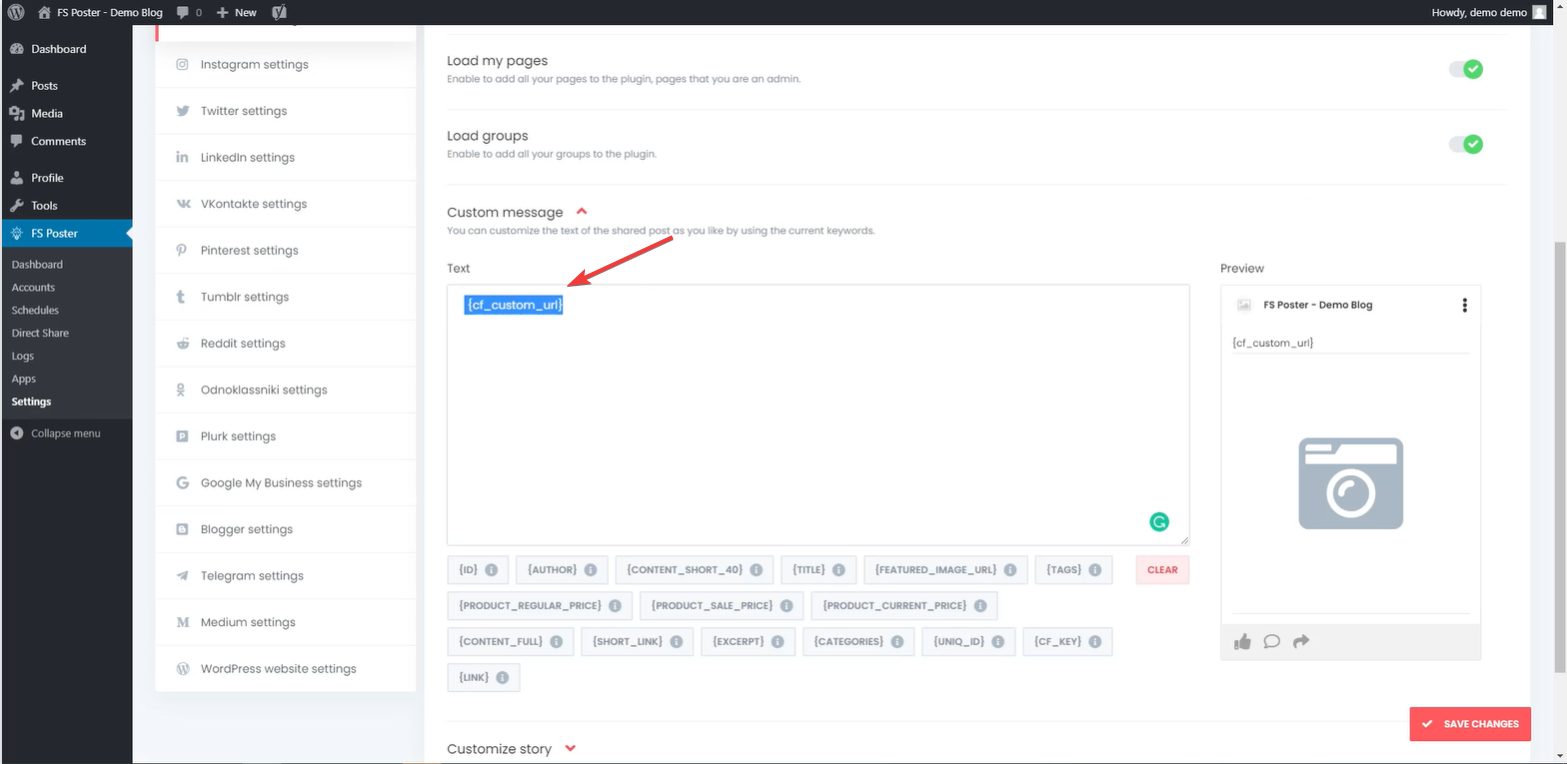Insert the {TAGS} keyword
The height and width of the screenshot is (764, 1567).
(1073, 570)
